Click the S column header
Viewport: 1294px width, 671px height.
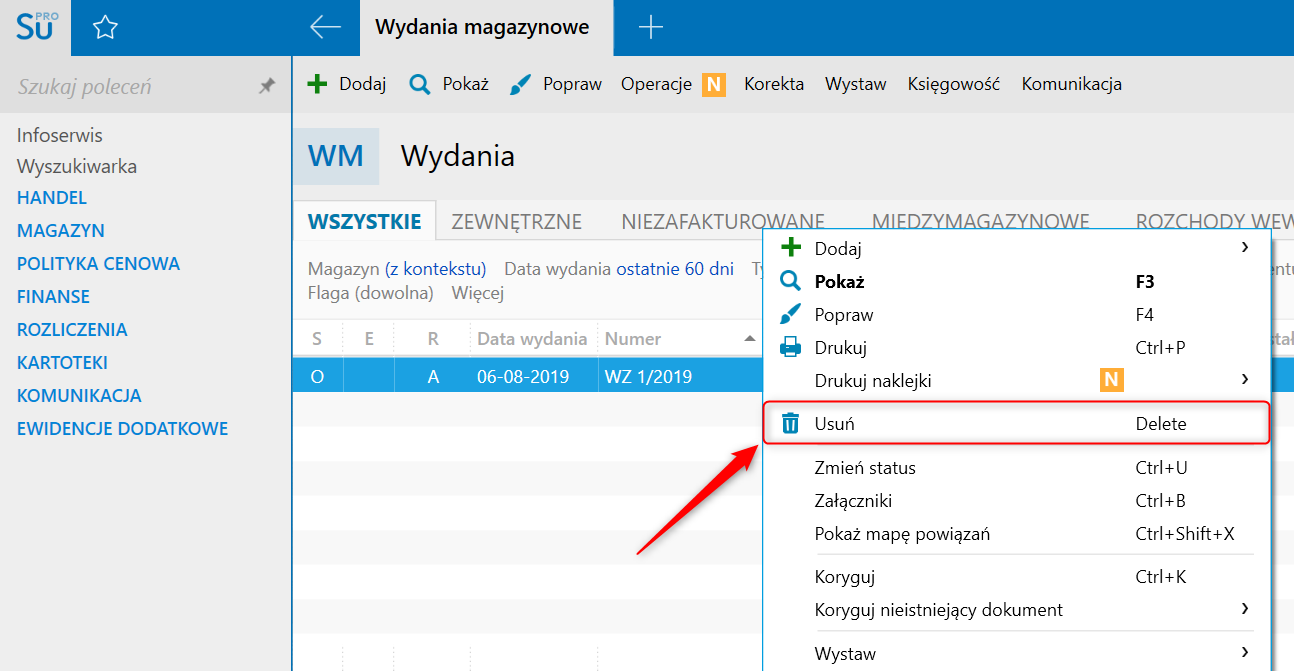[x=317, y=339]
